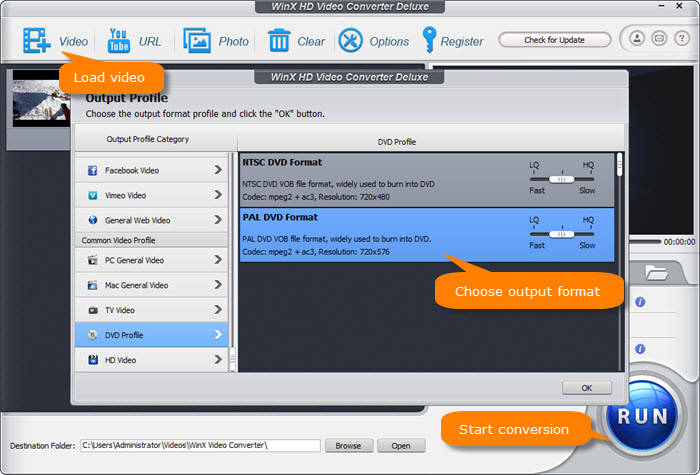Click the Clear label
Viewport: 700px width, 475px height.
click(311, 42)
